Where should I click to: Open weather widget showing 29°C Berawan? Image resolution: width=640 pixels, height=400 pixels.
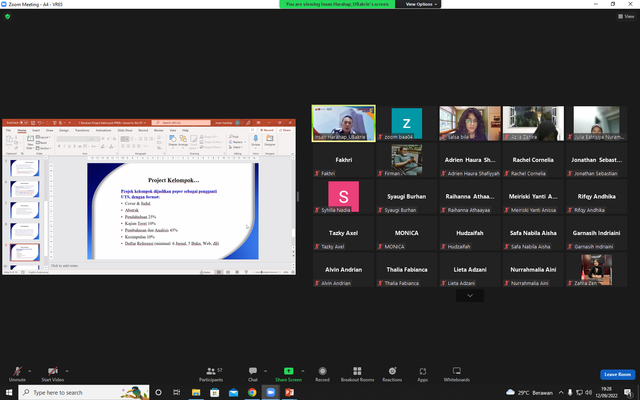pos(529,393)
